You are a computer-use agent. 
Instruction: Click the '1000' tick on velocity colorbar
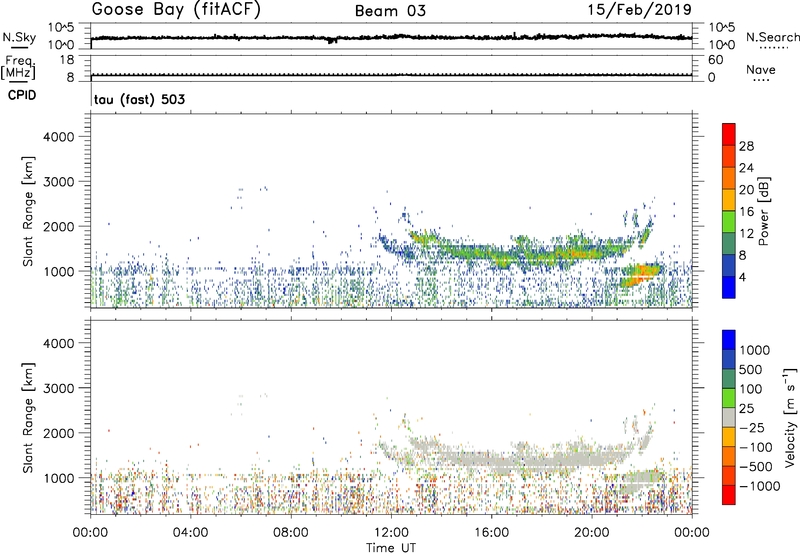[754, 350]
